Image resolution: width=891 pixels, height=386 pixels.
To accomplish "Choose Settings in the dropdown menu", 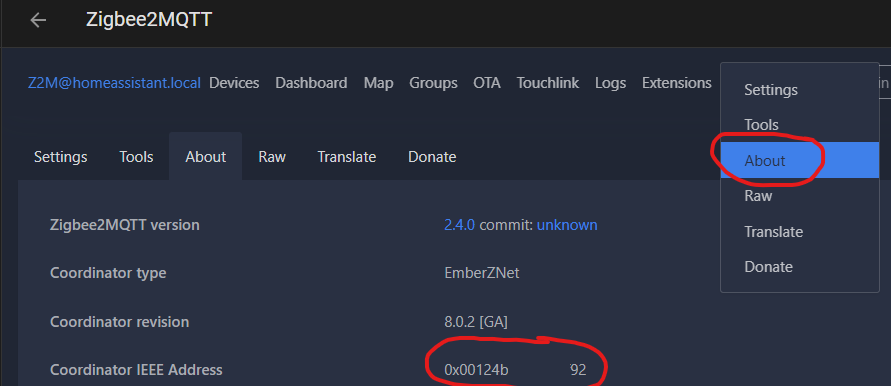I will 800,90.
